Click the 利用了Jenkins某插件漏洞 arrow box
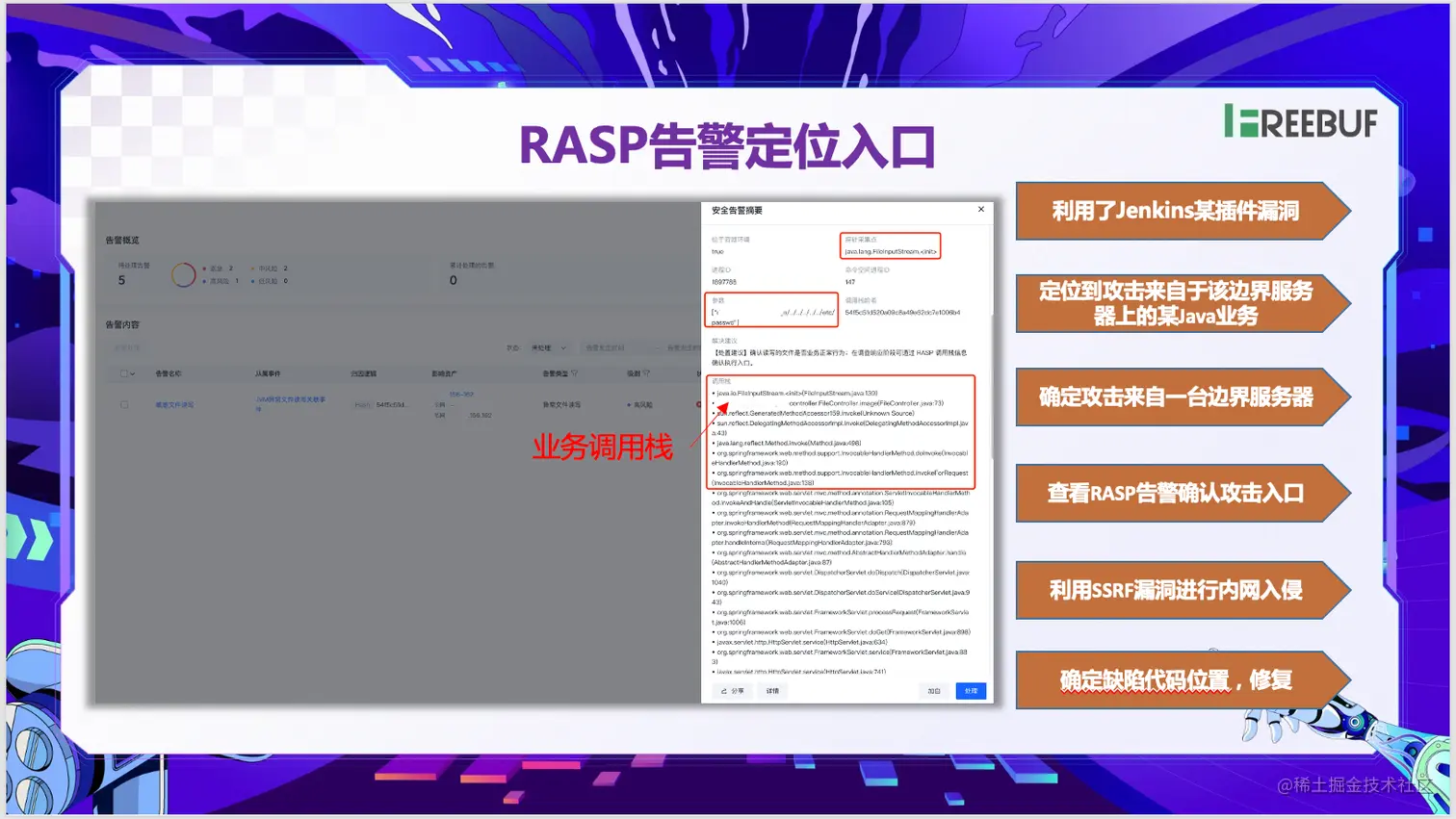Viewport: 1456px width, 819px height. [x=1183, y=211]
